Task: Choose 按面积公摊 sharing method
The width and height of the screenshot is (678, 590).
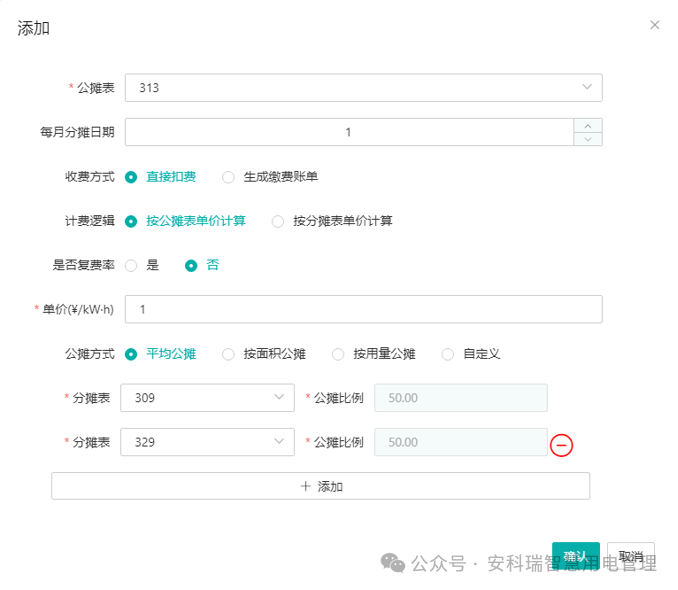Action: [x=228, y=354]
